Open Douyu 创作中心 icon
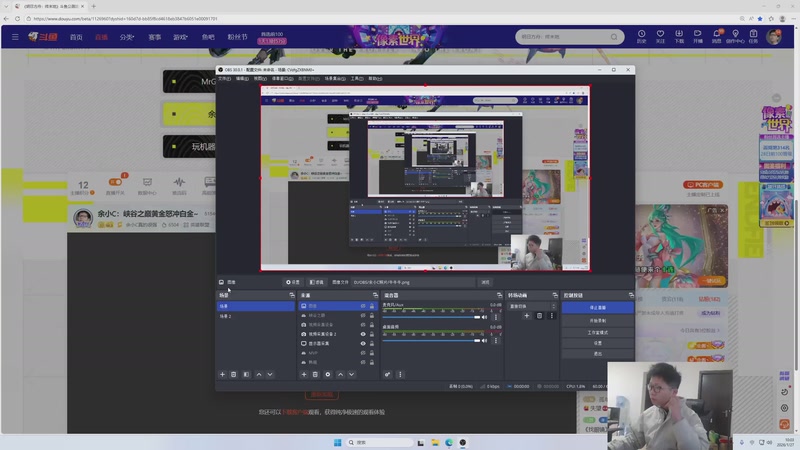Viewport: 800px width, 450px height. [x=735, y=36]
